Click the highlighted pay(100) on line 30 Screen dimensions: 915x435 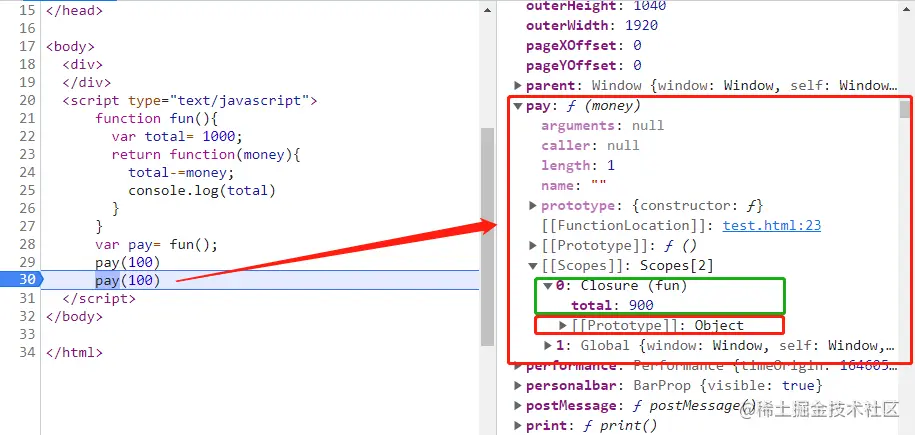tap(128, 280)
